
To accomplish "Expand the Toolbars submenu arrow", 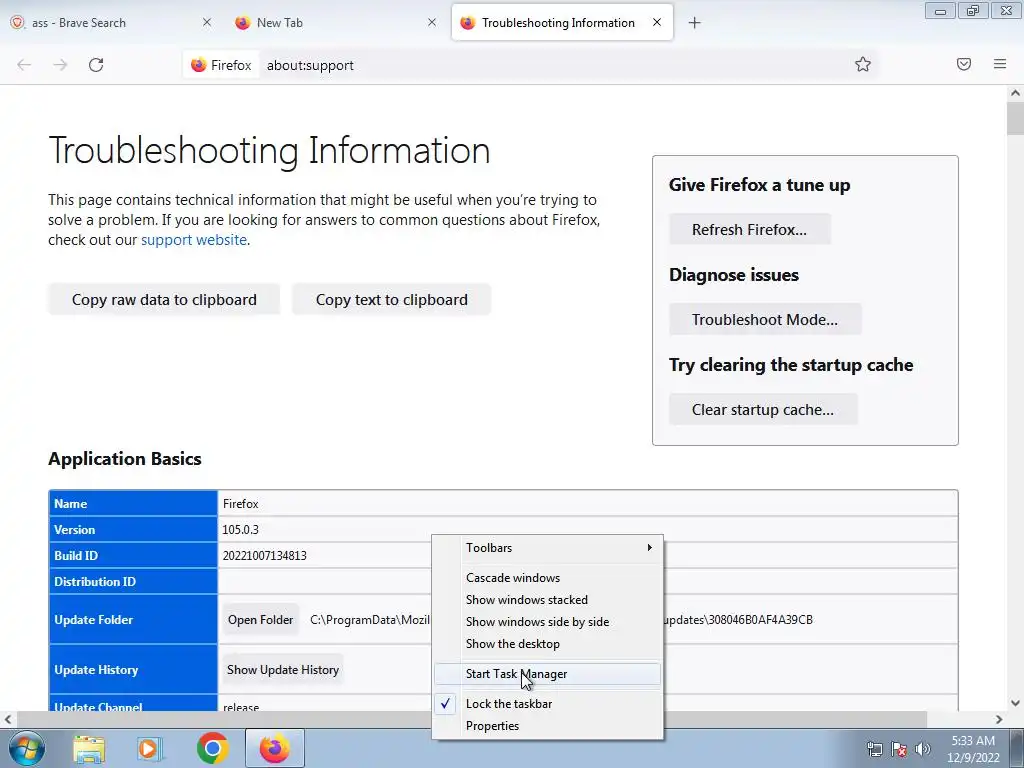I will 649,547.
